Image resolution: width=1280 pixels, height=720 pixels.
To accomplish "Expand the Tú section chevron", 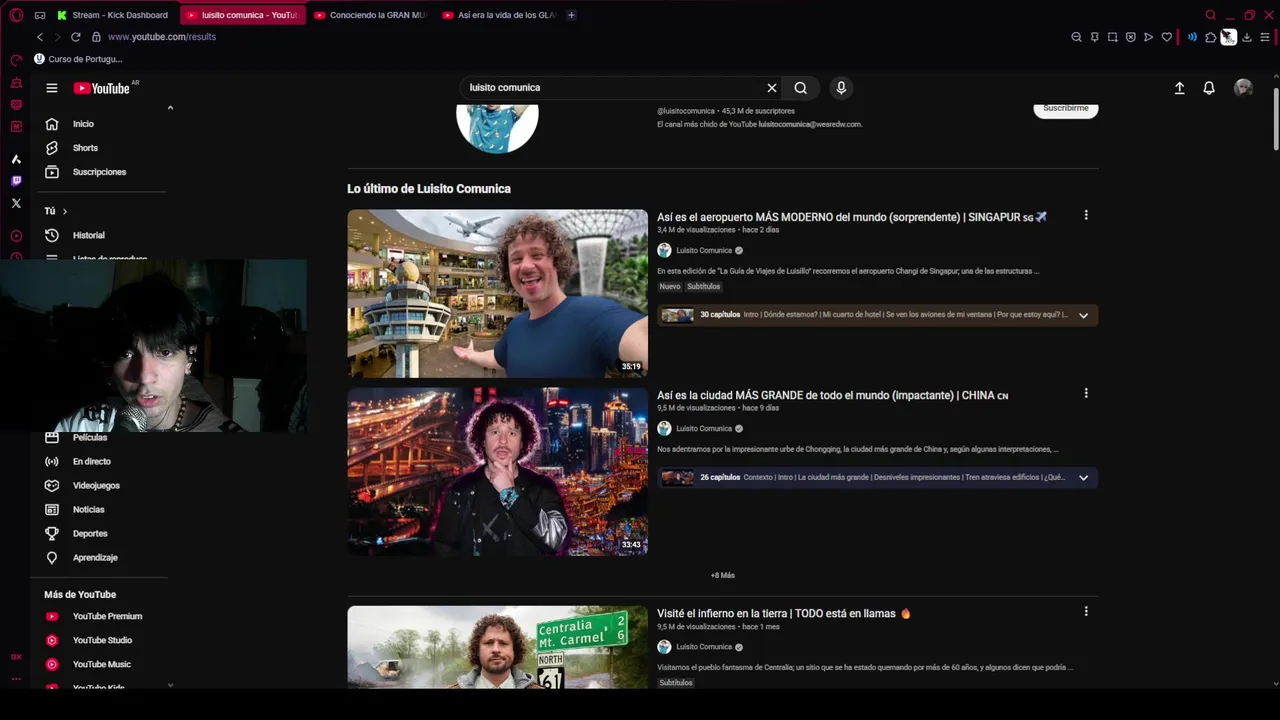I will [65, 211].
